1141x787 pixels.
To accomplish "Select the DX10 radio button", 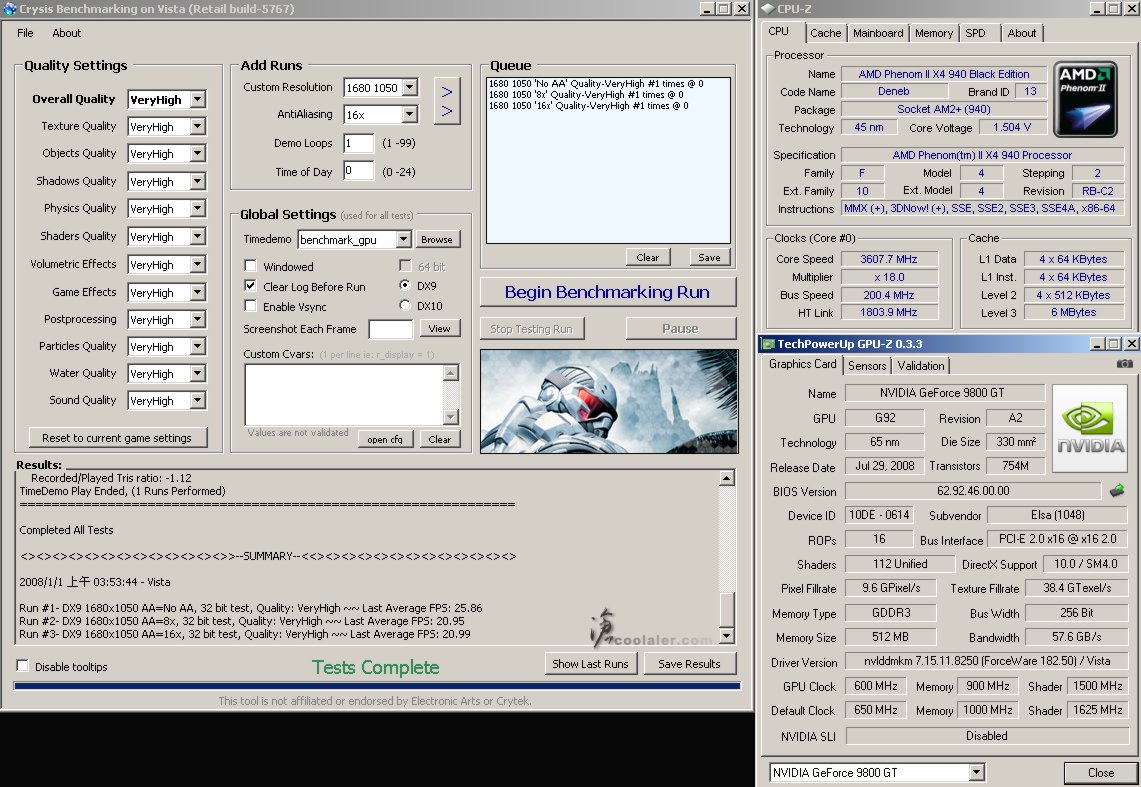I will click(405, 305).
